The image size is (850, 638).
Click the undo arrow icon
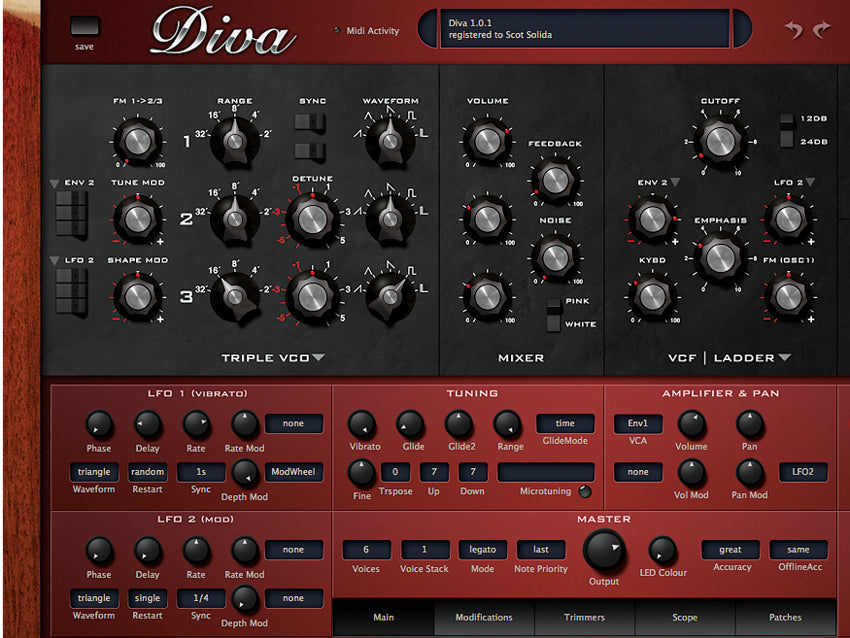pyautogui.click(x=794, y=30)
